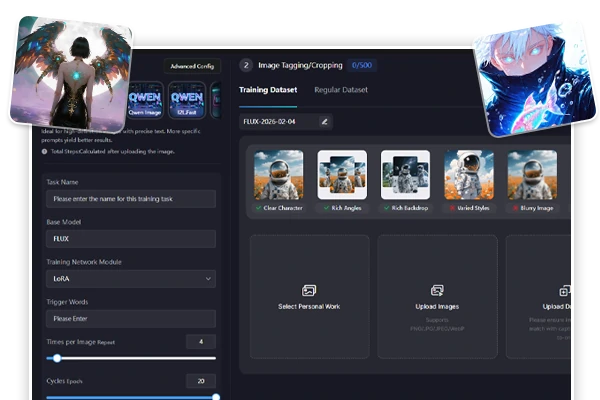Screen dimensions: 600x400
Task: Click the Trigger Words input field
Action: (x=131, y=319)
